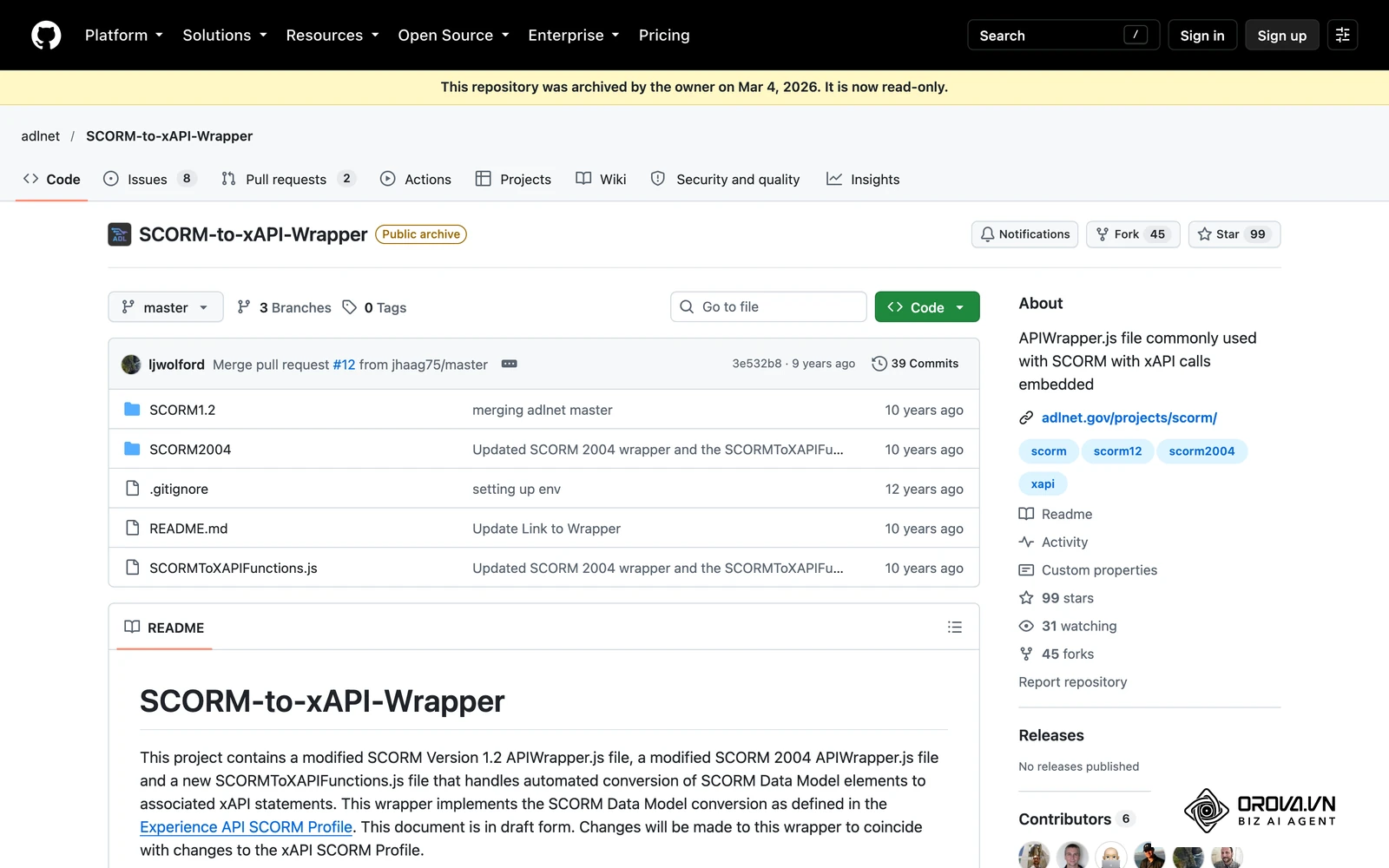Click the clock icon beside 39 Commits
1389x868 pixels.
879,364
